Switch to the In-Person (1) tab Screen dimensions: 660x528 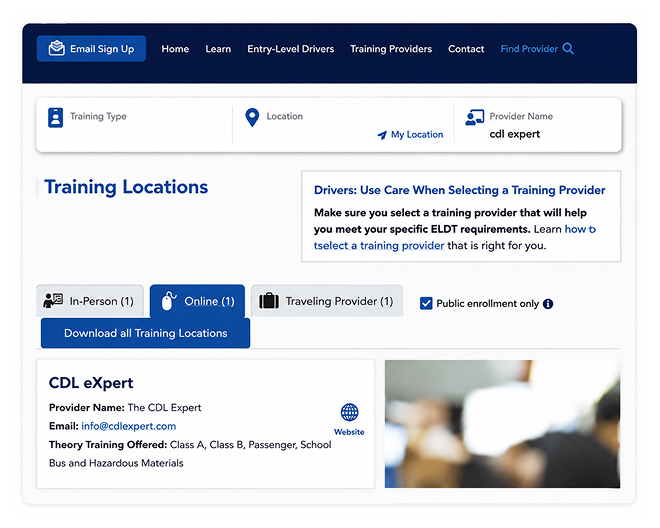click(90, 301)
